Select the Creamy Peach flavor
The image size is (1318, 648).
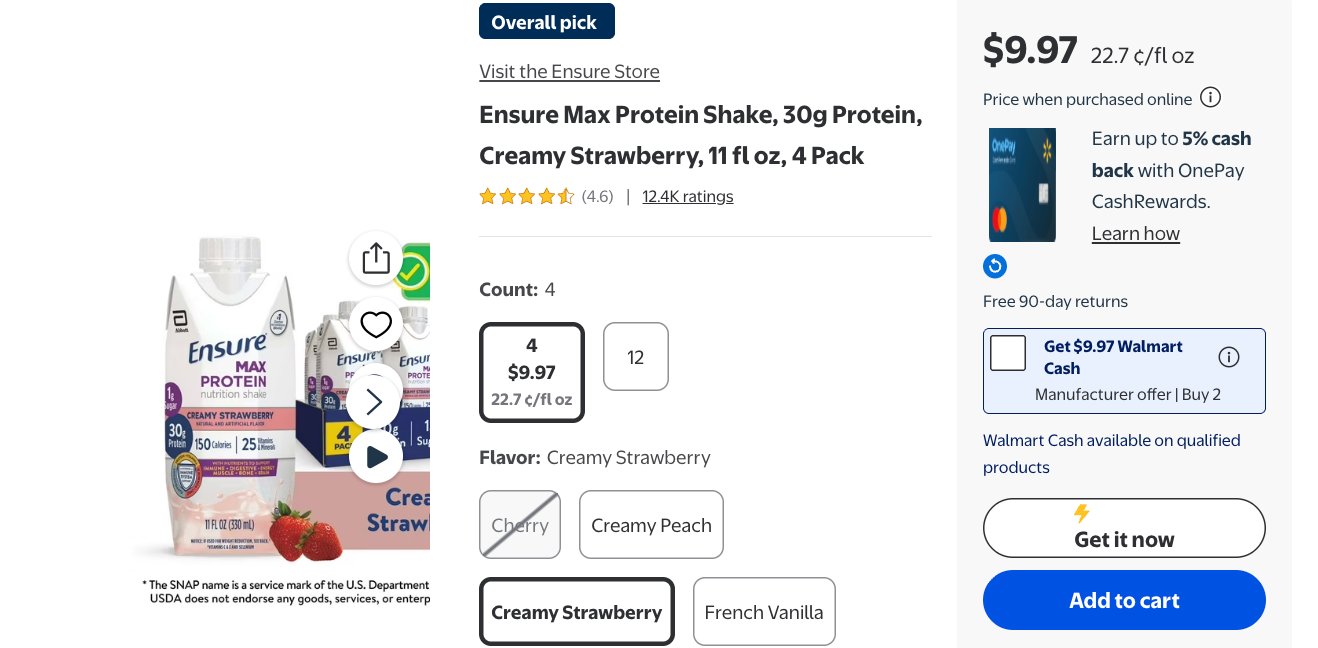[x=651, y=524]
